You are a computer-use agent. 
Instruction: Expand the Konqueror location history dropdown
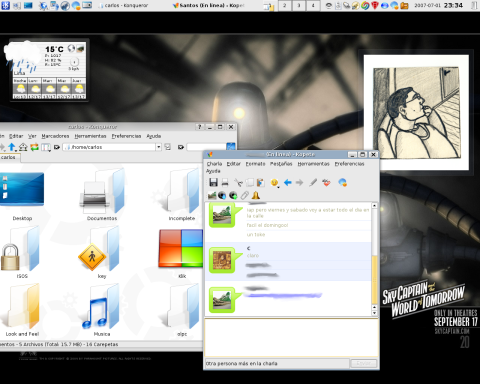tap(159, 147)
